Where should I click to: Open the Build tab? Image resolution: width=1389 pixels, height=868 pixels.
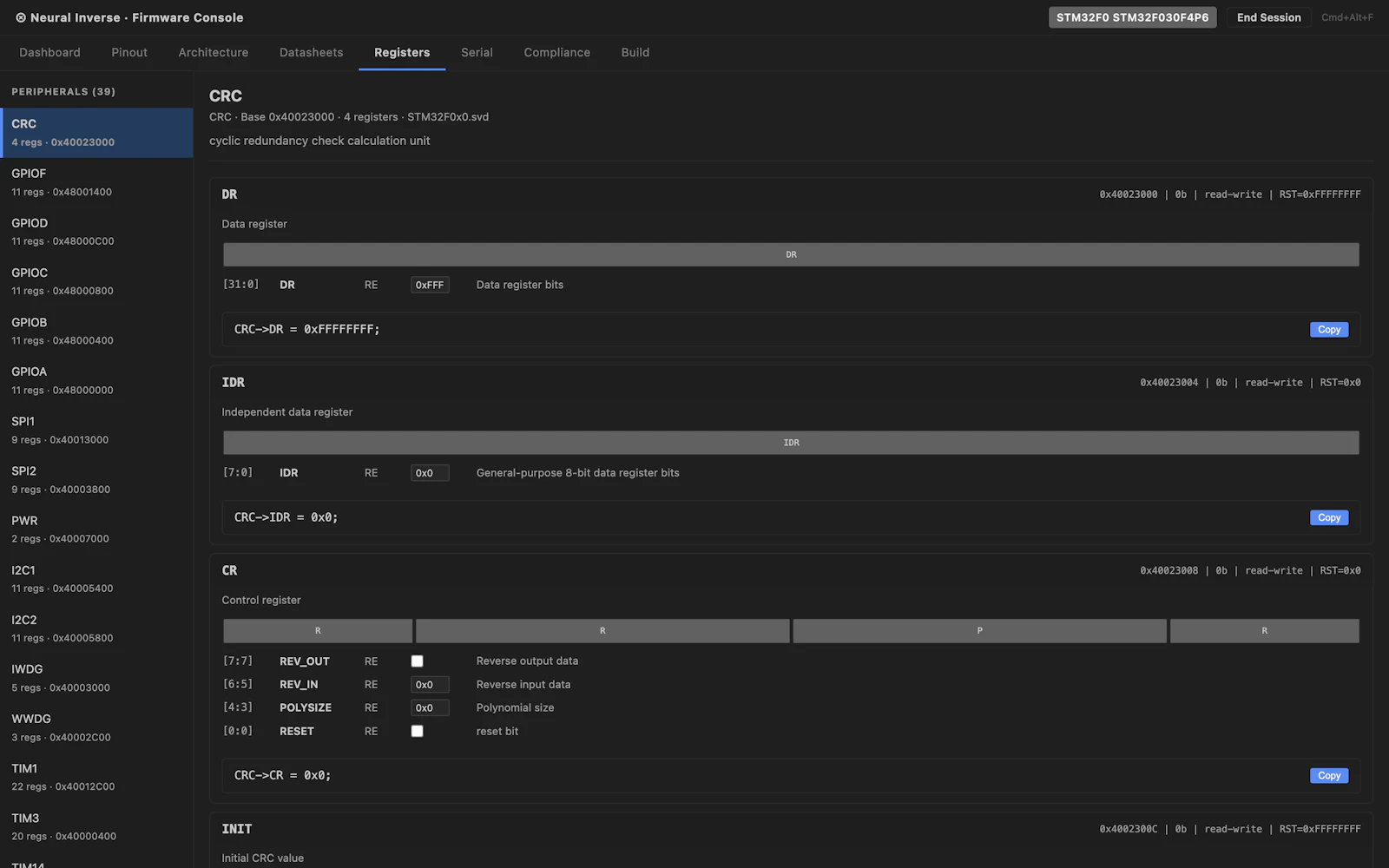click(x=635, y=52)
